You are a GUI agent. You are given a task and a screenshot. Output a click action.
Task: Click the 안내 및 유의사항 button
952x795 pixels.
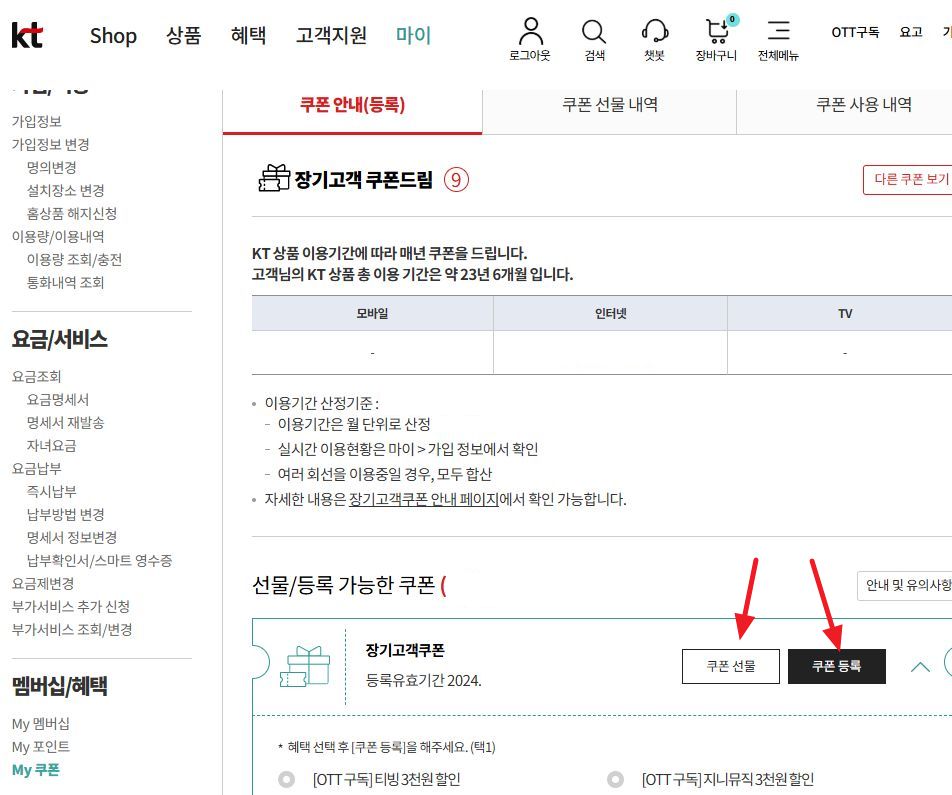[905, 585]
